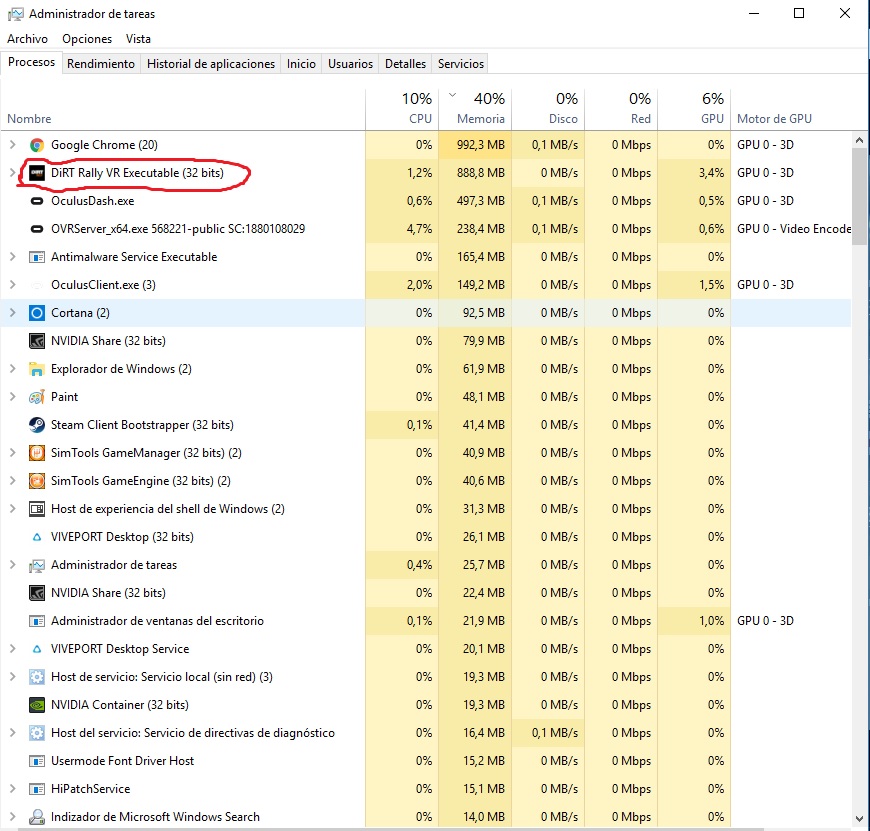
Task: Expand the Google Chrome (20) process group
Action: [13, 145]
